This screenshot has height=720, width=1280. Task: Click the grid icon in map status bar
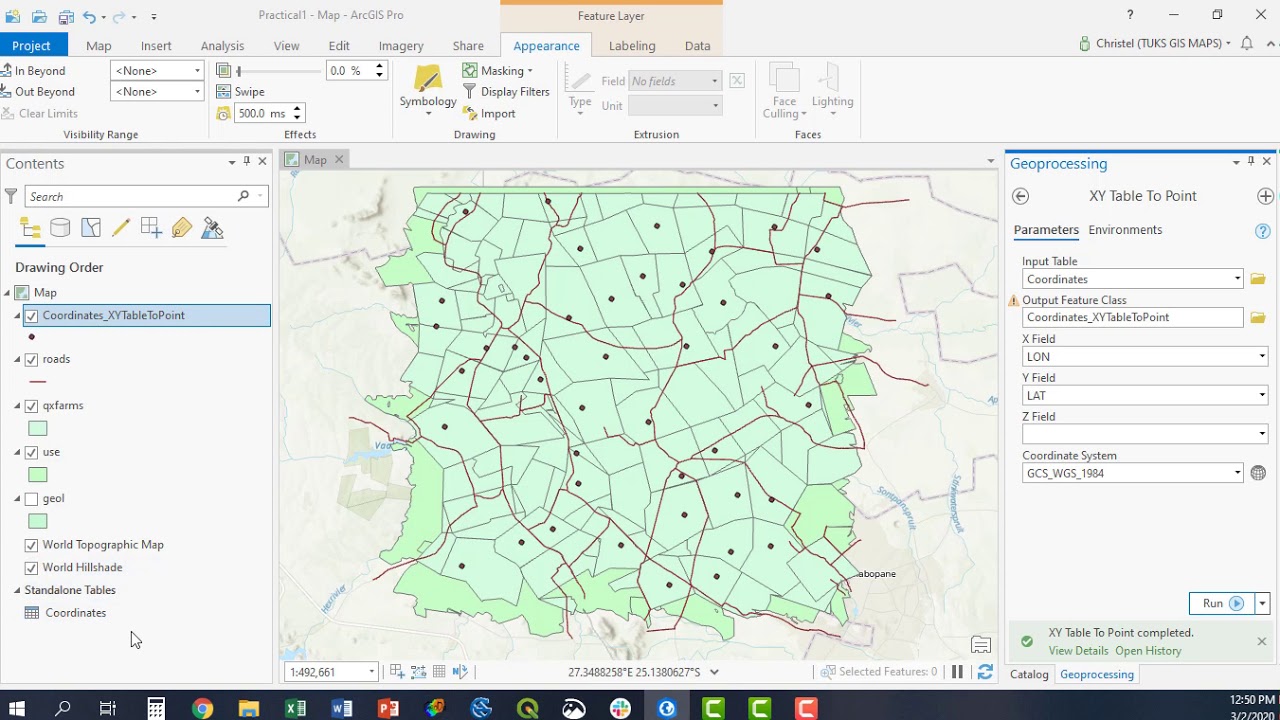[439, 672]
